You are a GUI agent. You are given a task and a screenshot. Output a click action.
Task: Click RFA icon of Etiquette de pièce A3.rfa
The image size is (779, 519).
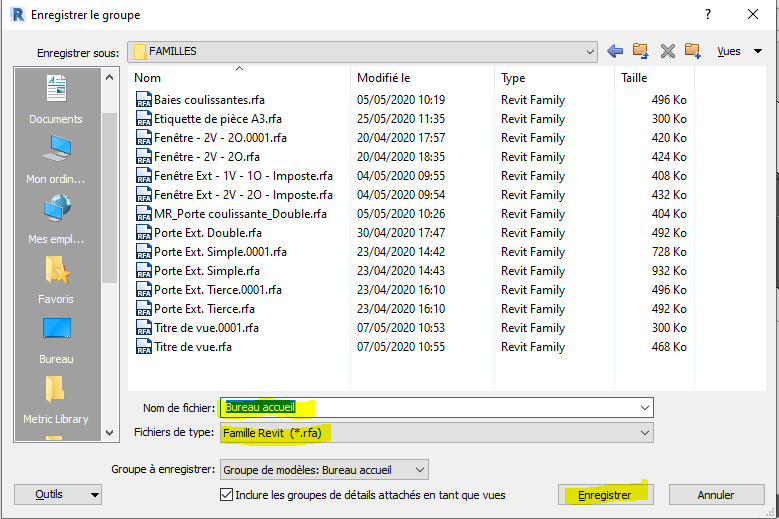coord(144,119)
